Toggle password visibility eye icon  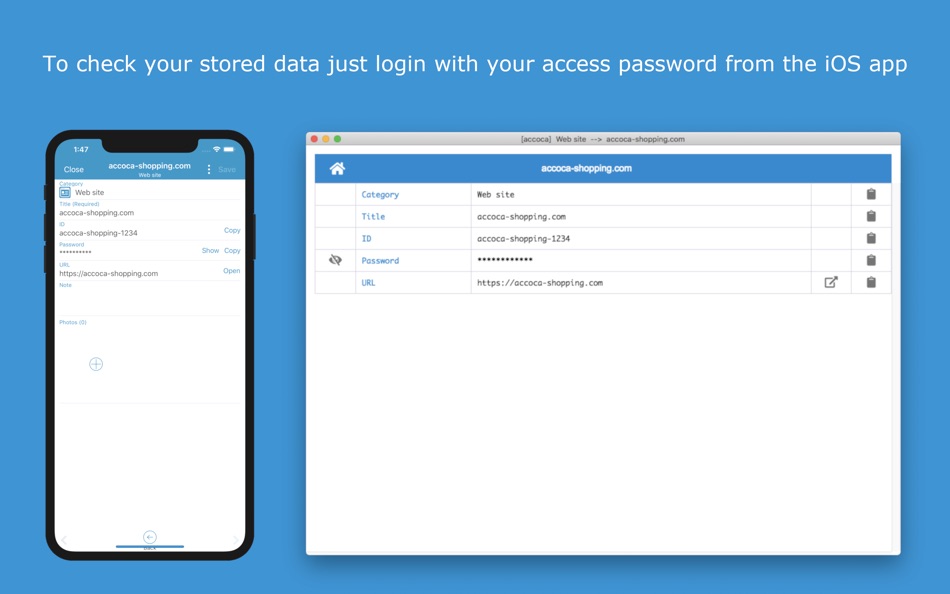(335, 260)
